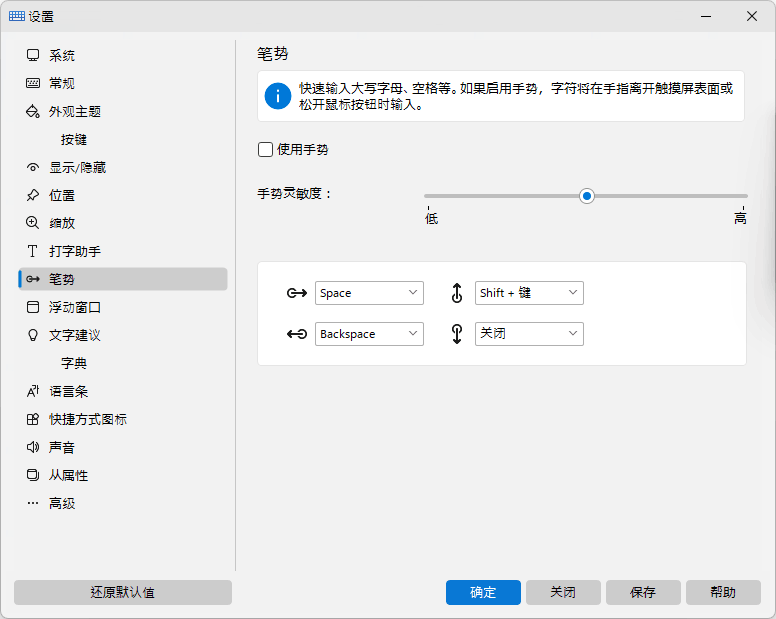This screenshot has width=776, height=619.
Task: Click the swipe-left gesture icon
Action: point(297,334)
